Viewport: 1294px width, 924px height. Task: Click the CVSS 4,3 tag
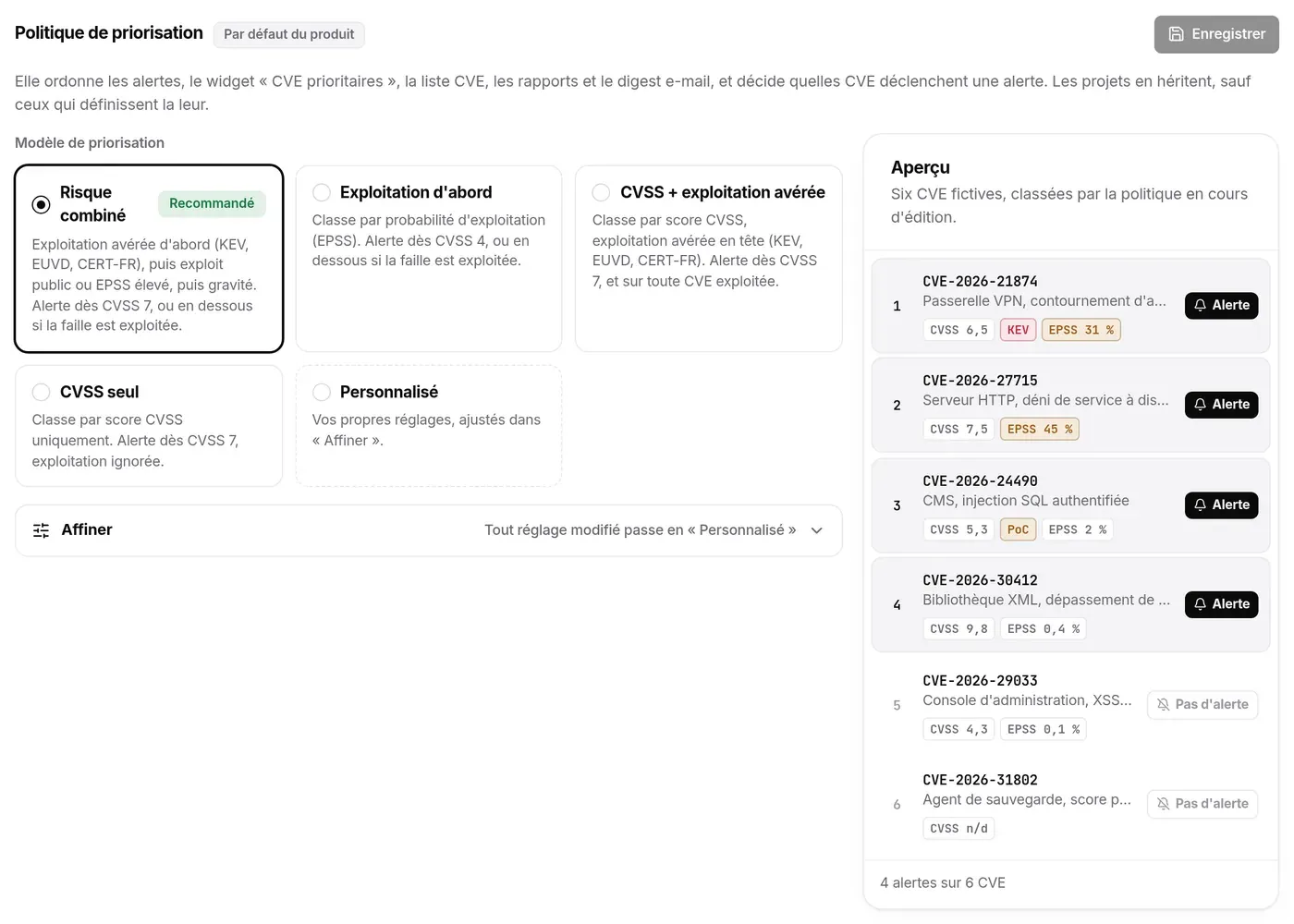pyautogui.click(x=958, y=729)
